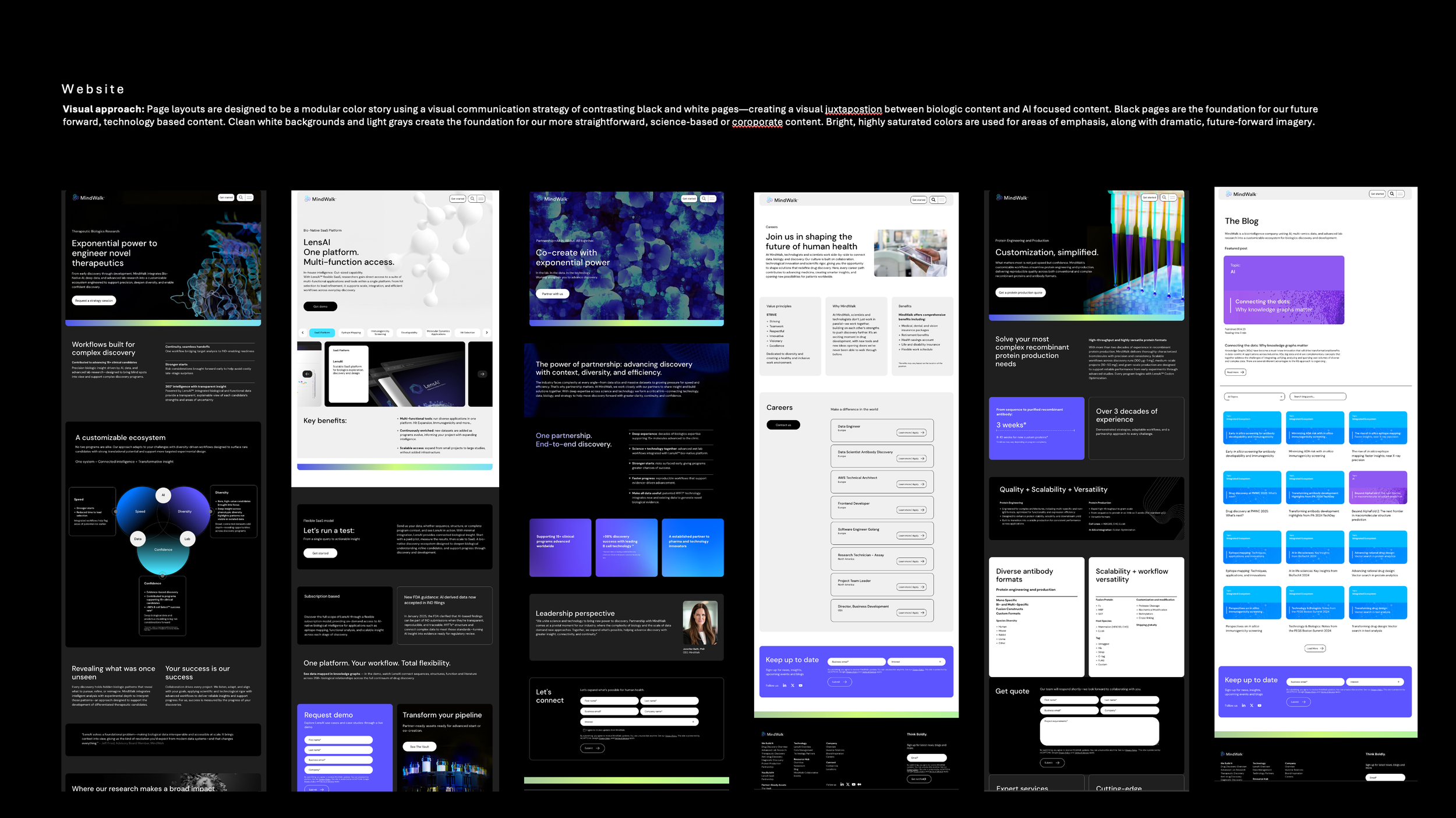Image resolution: width=1456 pixels, height=818 pixels.
Task: Click Contact us button under Careers
Action: coord(783,425)
